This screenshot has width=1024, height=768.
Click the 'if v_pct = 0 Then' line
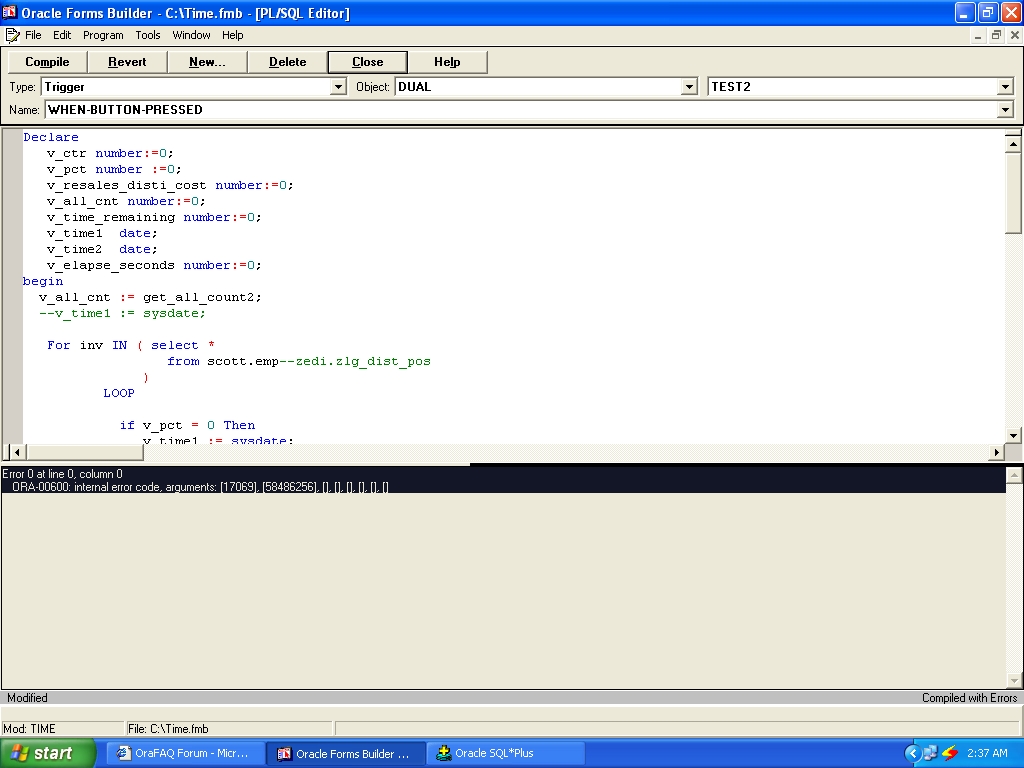(187, 425)
